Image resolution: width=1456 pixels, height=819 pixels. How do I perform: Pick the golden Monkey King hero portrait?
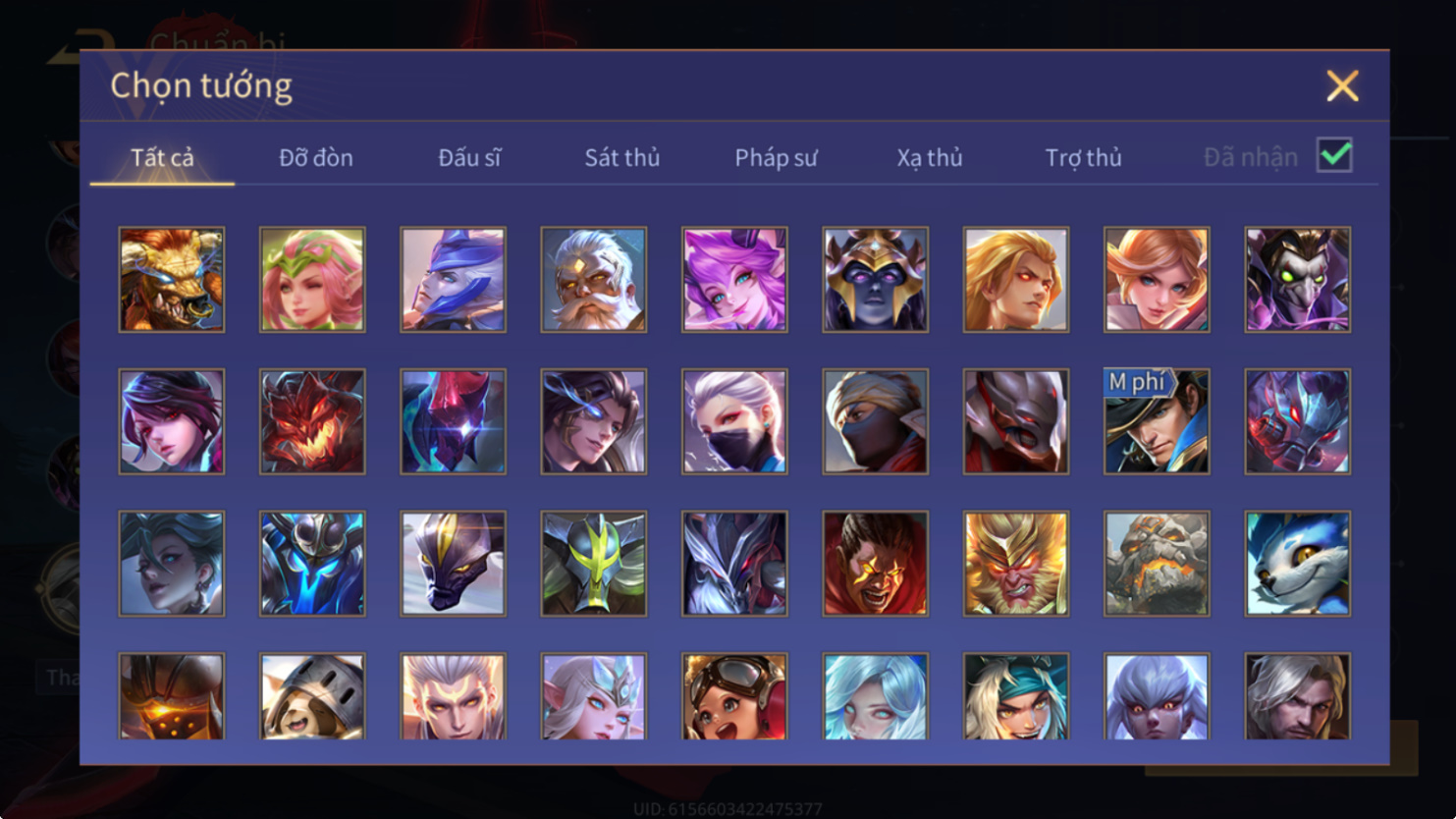tap(1016, 564)
